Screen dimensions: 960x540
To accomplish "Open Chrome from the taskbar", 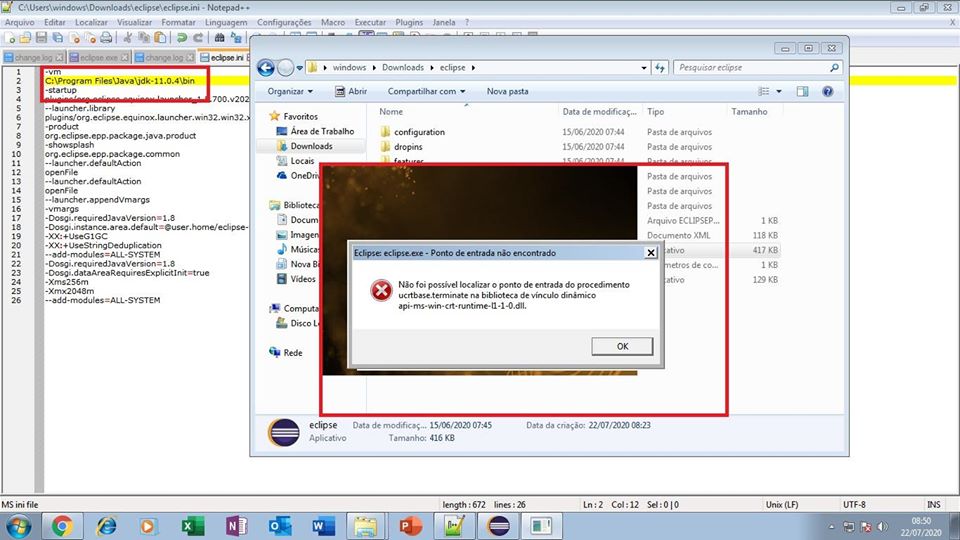I will click(62, 526).
